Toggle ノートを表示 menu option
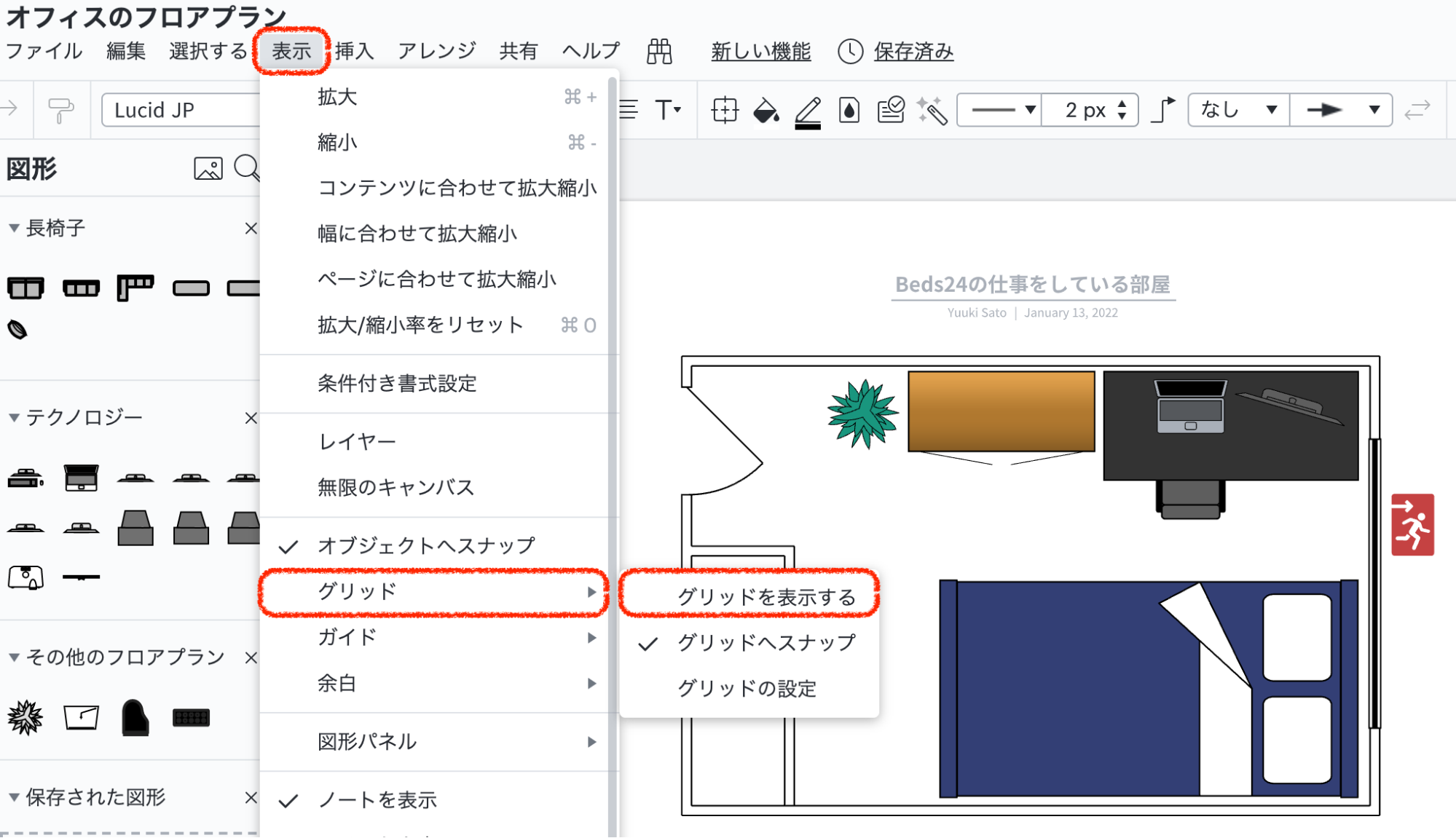The image size is (1456, 838). click(377, 799)
